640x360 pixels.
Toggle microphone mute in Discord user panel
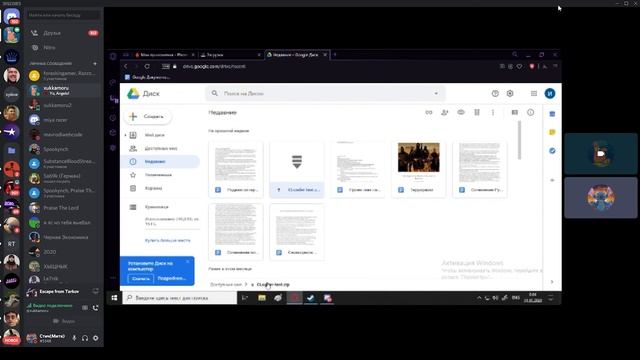[74, 338]
